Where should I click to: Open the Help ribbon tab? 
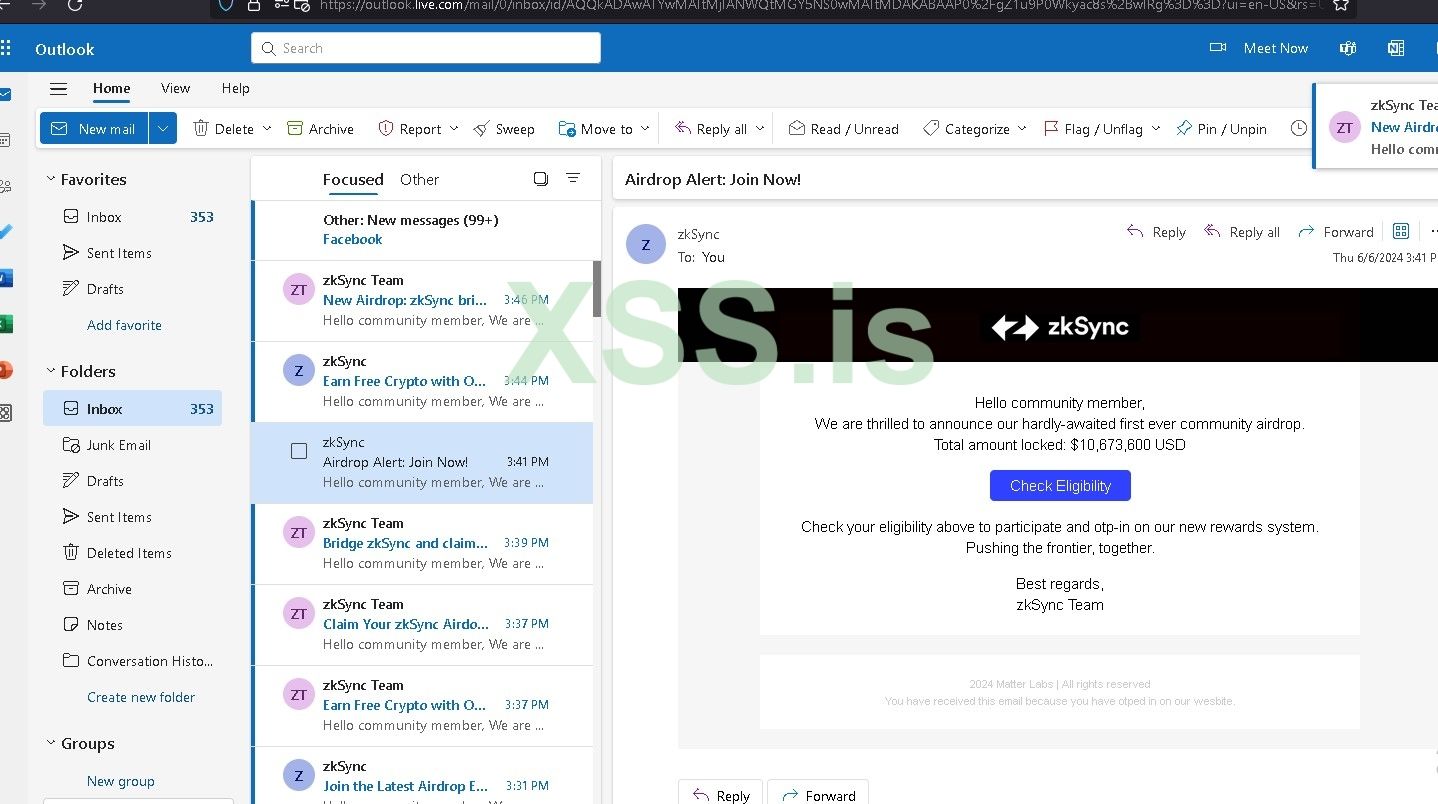point(236,88)
